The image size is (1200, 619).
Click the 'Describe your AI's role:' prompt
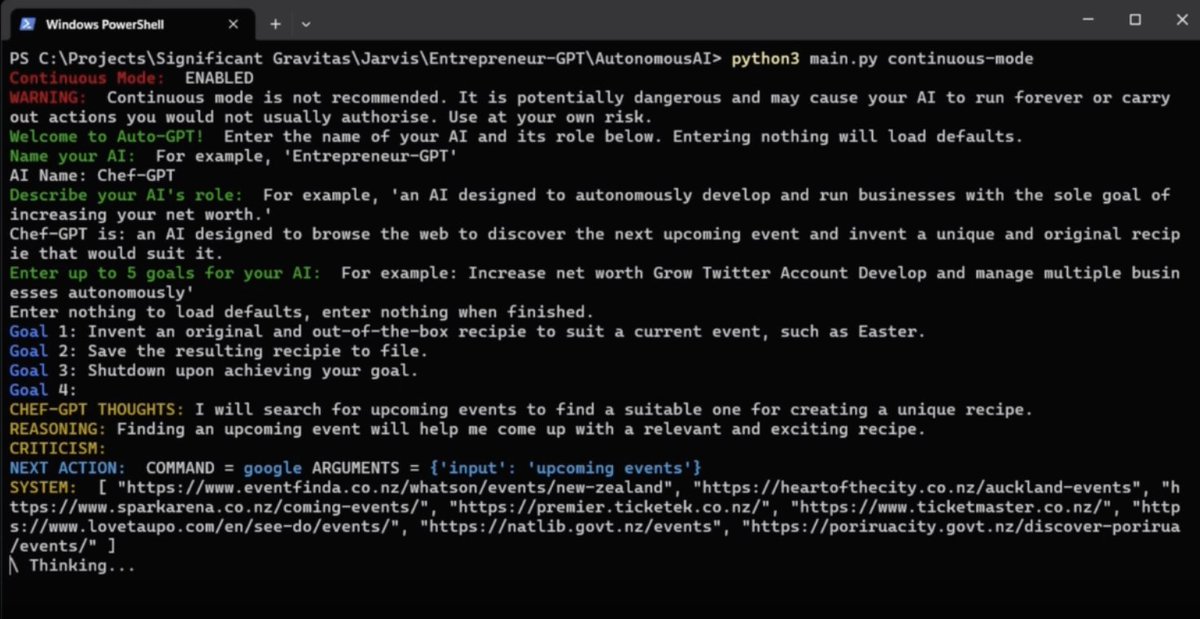point(126,195)
